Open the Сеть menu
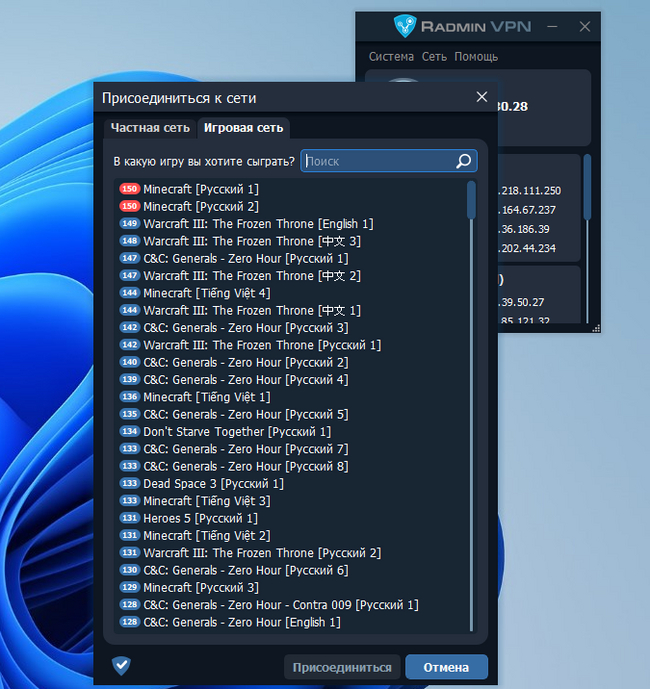Viewport: 650px width, 689px height. (x=434, y=57)
